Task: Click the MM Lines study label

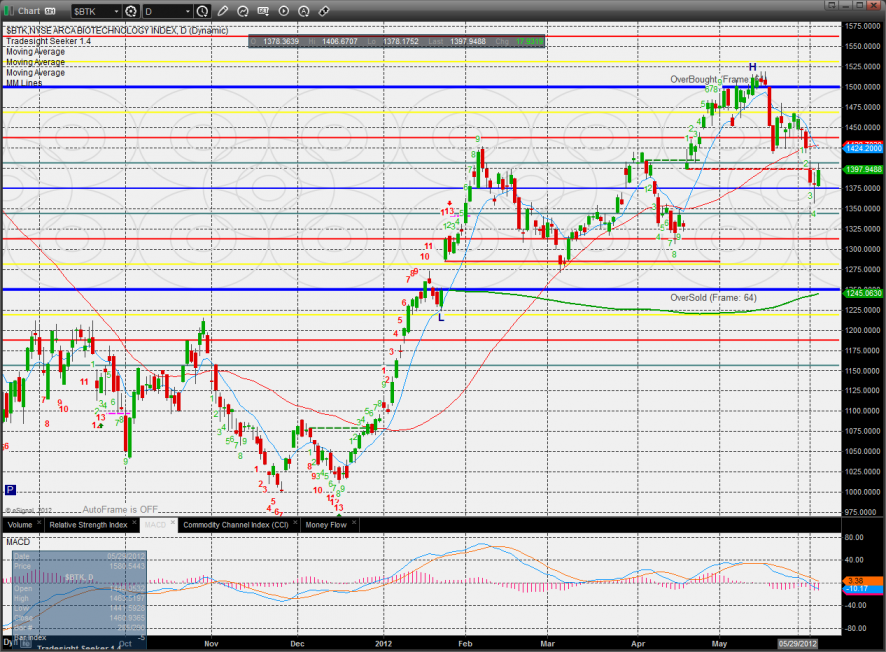Action: pyautogui.click(x=24, y=83)
